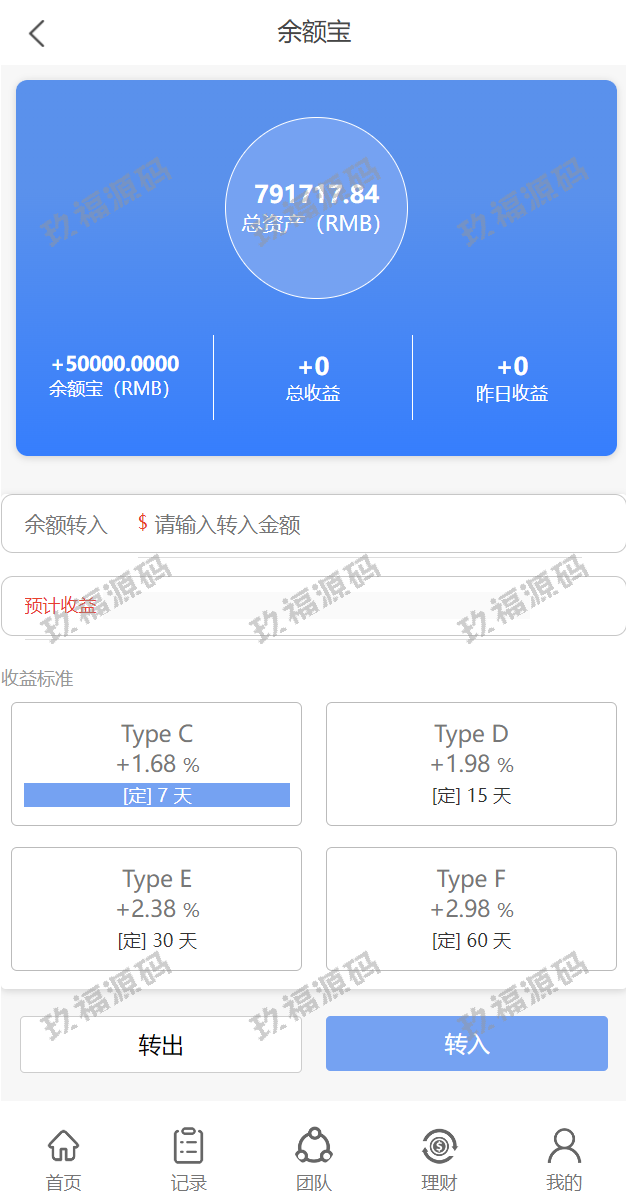Select Type D 15-day plan
Screen dimensions: 626x1191
click(471, 763)
